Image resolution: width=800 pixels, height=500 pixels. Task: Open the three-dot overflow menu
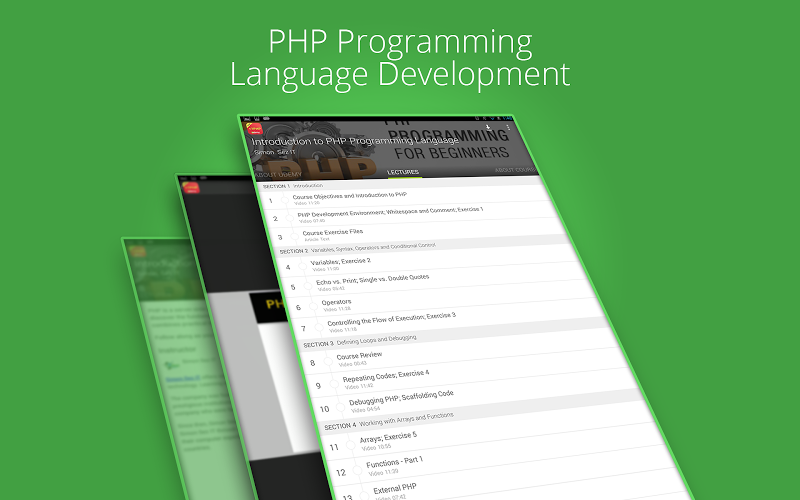pos(508,128)
